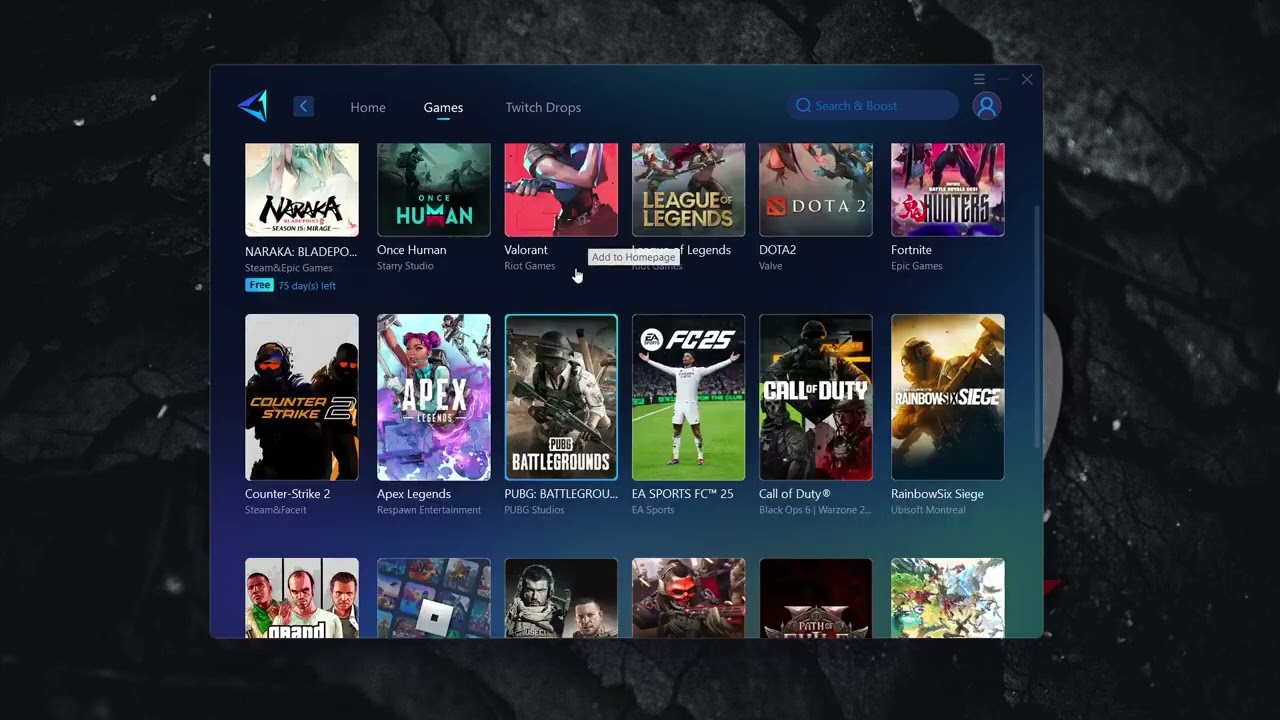Focus the Search & Boost field
This screenshot has width=1280, height=720.
click(x=872, y=106)
